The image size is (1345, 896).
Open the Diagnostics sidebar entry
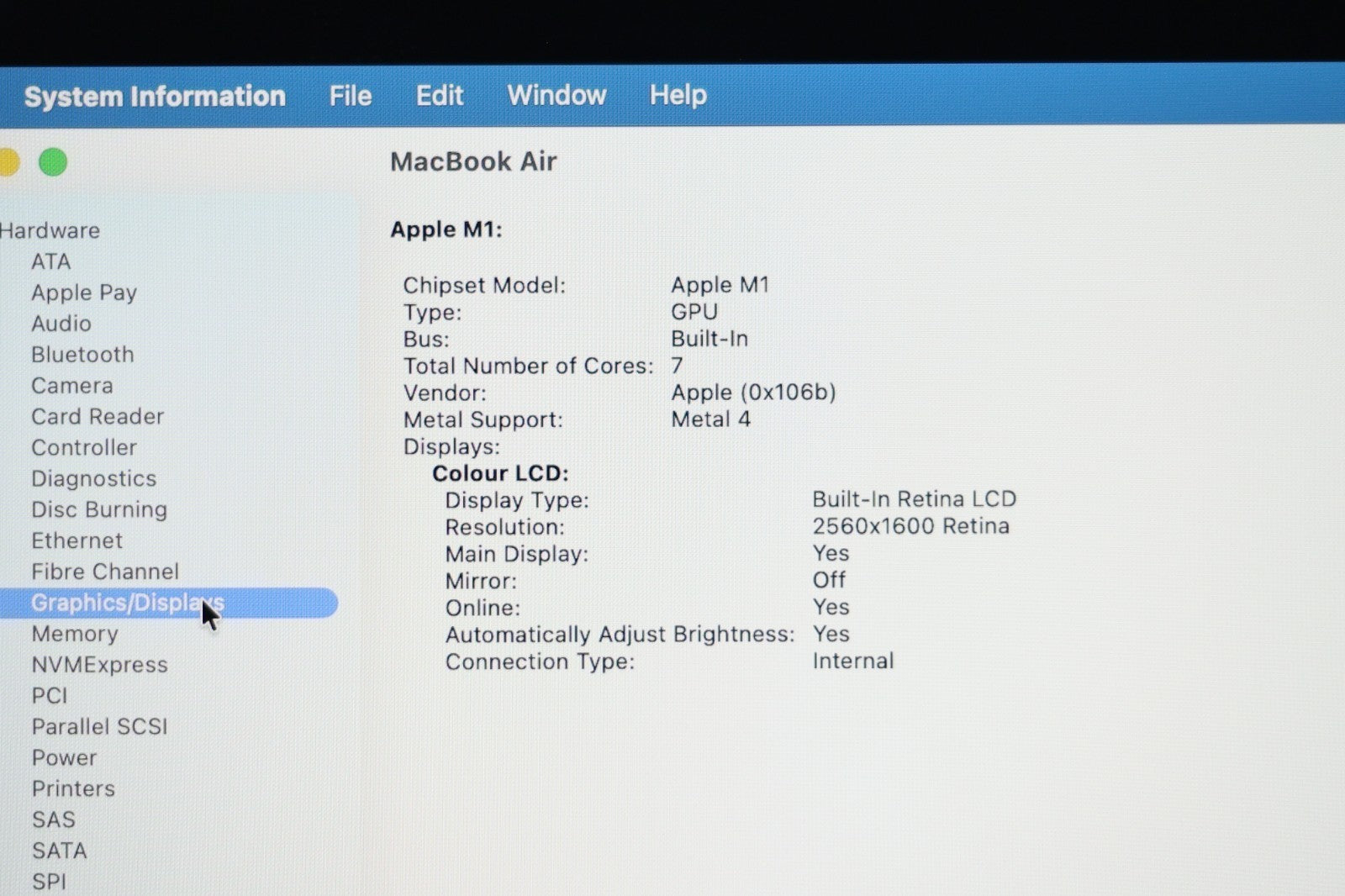(93, 479)
